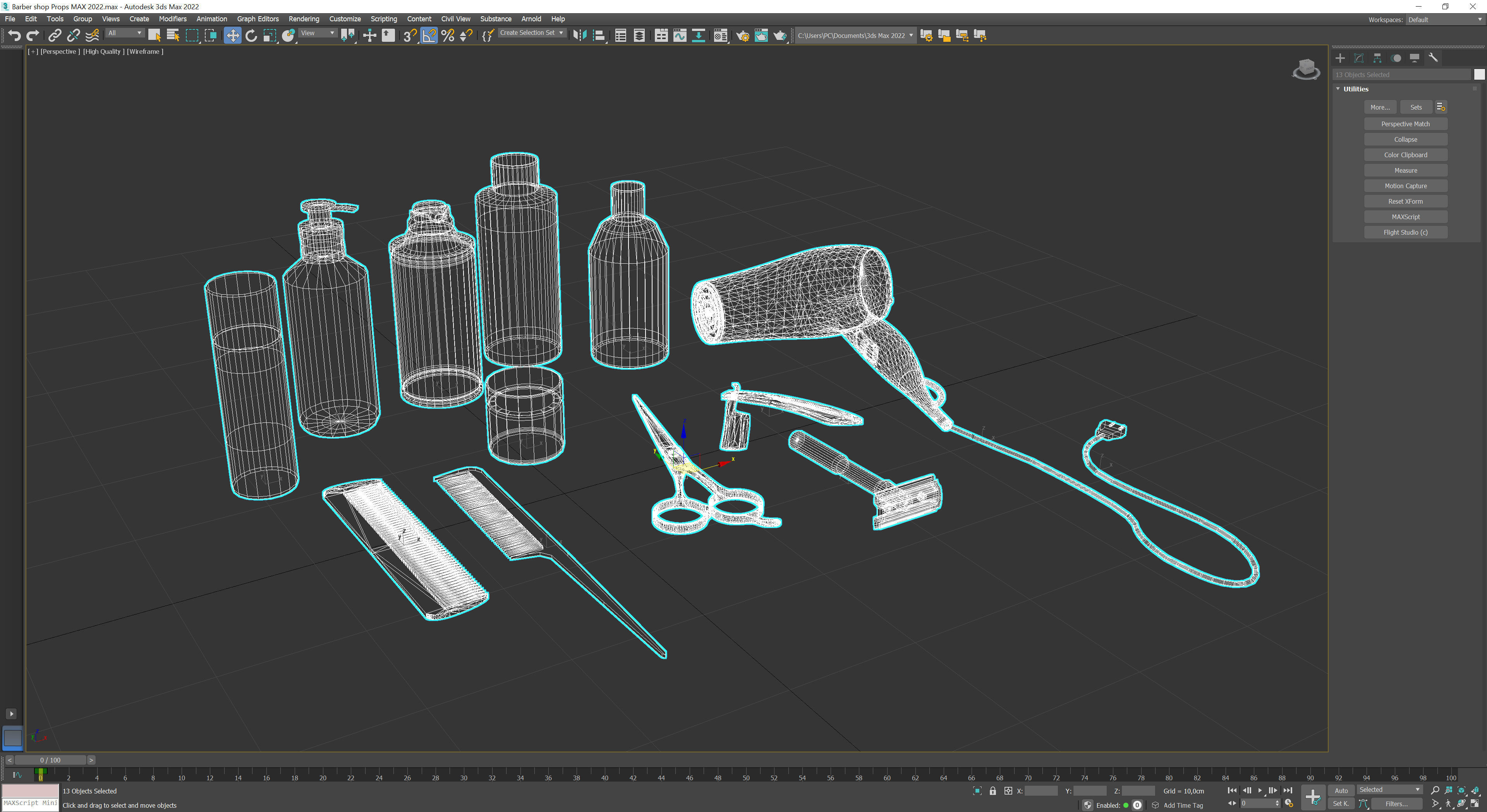1487x812 pixels.
Task: Toggle Select and Manipulate mode
Action: tap(369, 36)
